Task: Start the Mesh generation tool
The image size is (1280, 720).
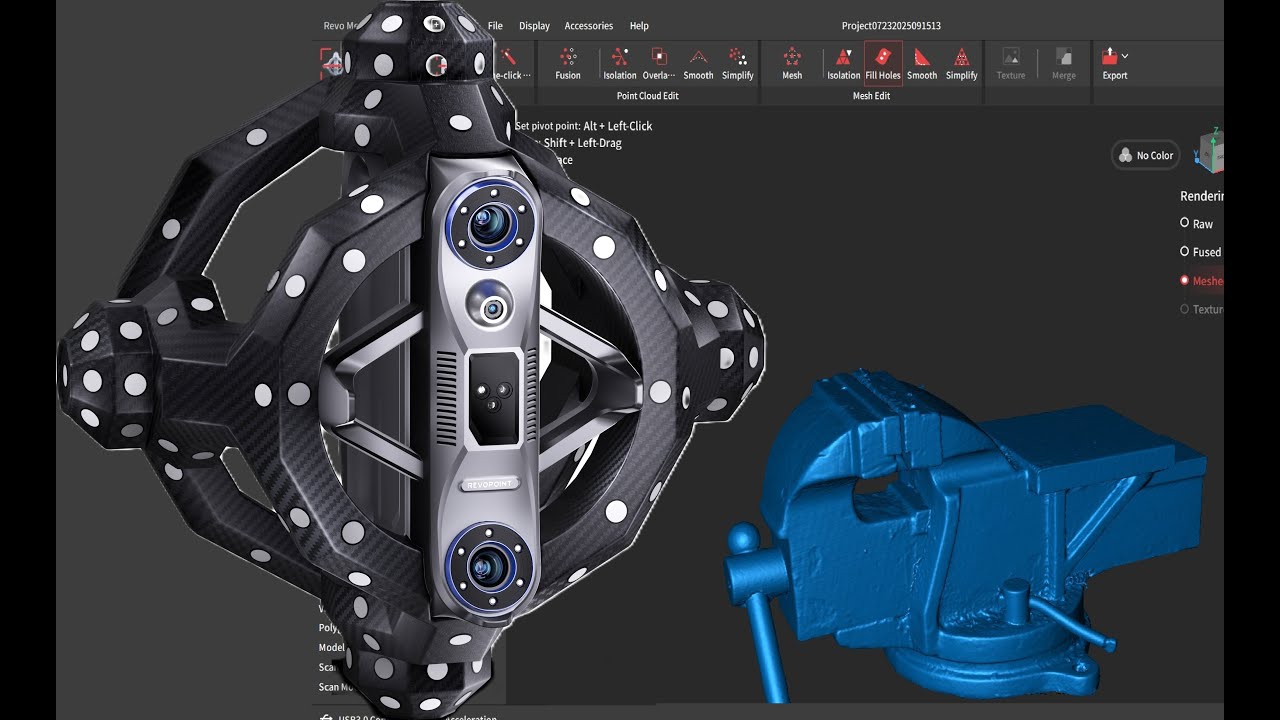Action: coord(792,64)
